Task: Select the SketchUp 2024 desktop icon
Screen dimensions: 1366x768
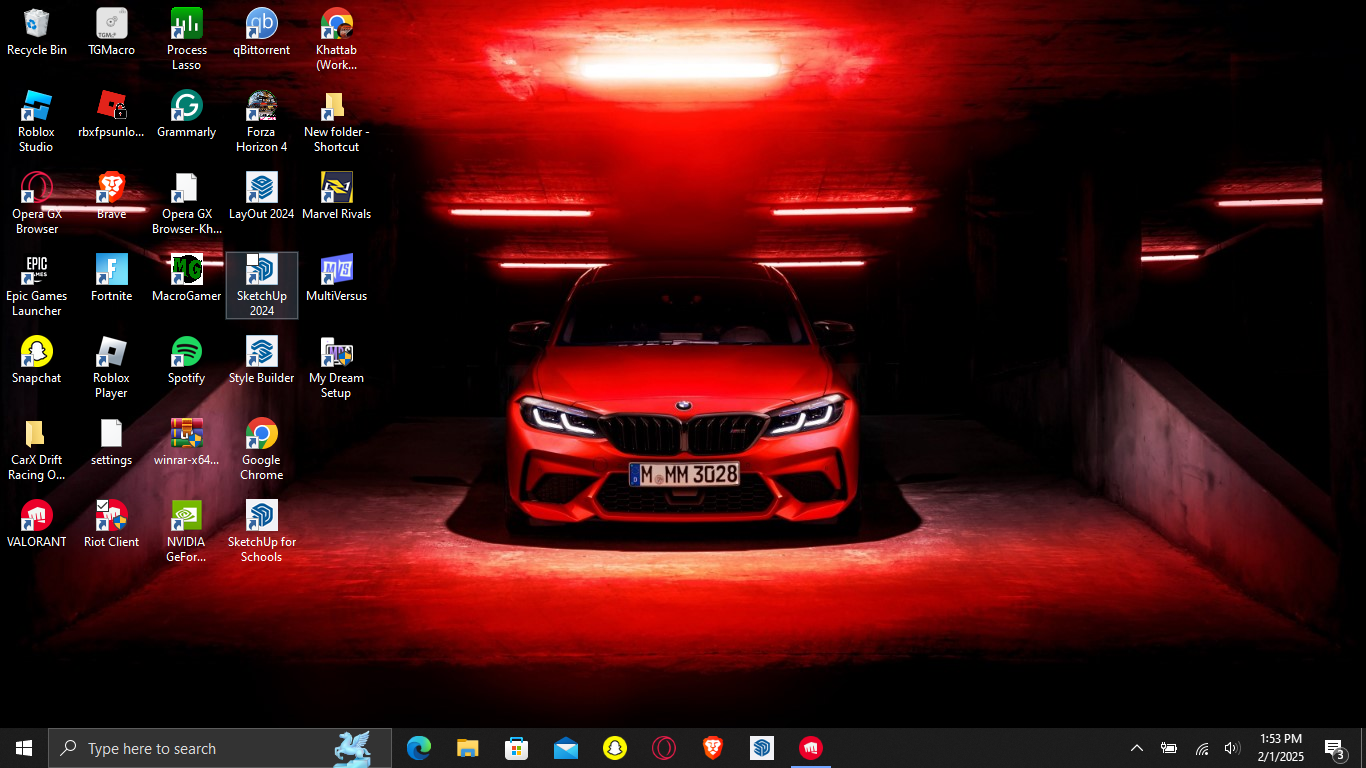Action: click(261, 285)
